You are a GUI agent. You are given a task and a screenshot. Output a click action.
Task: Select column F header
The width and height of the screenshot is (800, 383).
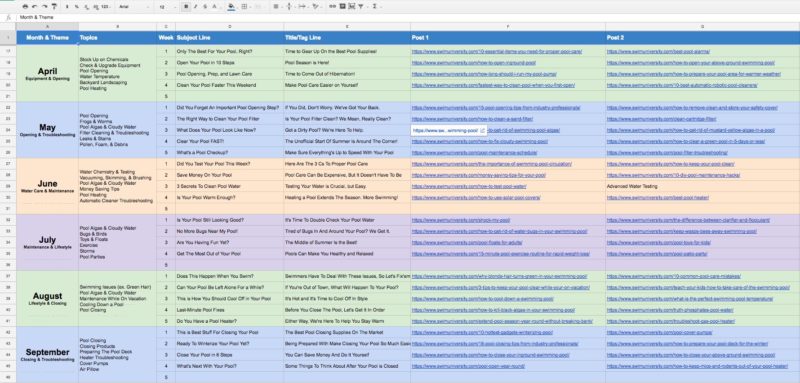coord(508,26)
